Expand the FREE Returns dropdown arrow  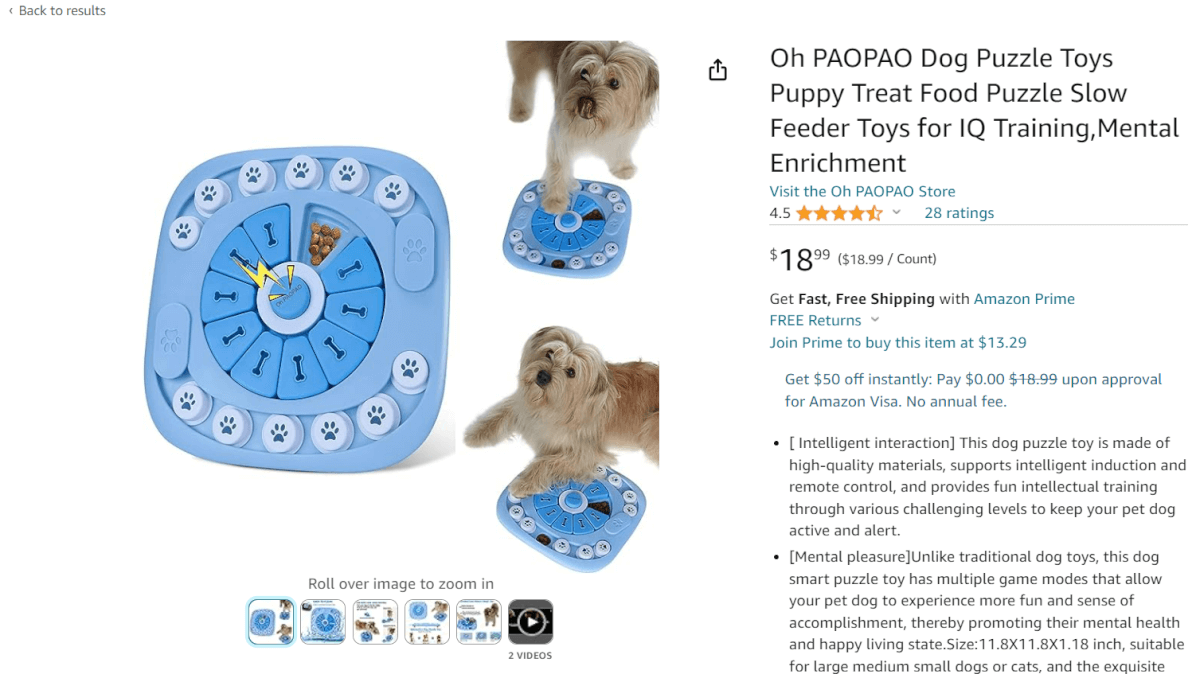click(x=875, y=320)
